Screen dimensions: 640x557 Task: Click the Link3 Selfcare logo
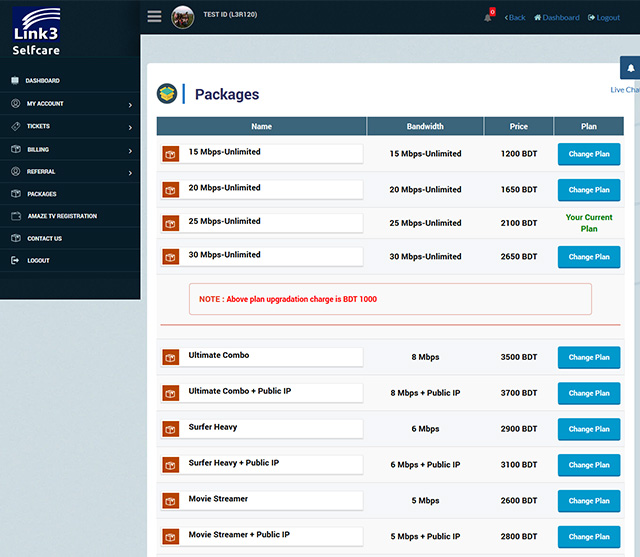pyautogui.click(x=36, y=31)
